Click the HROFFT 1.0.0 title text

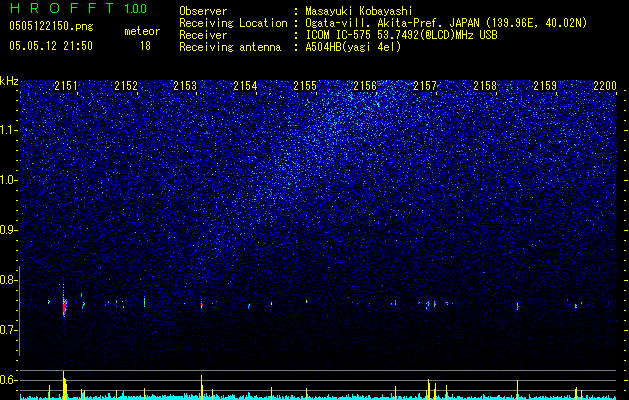click(x=78, y=8)
